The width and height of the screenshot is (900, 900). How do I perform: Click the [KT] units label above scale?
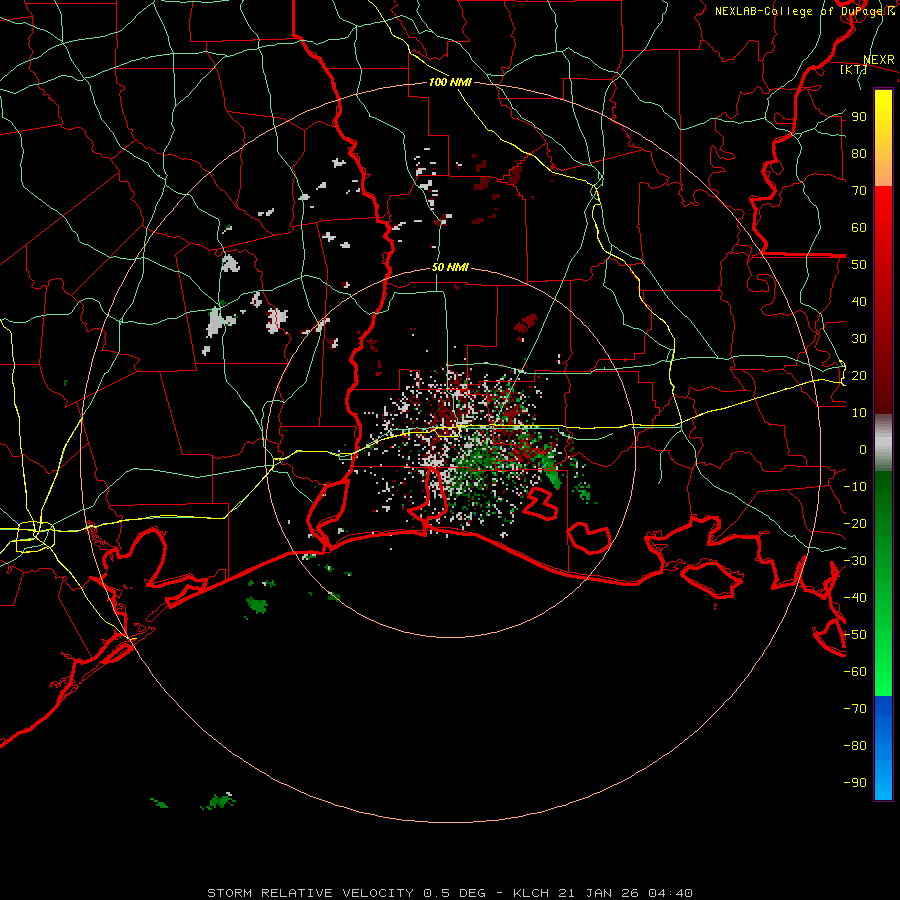pyautogui.click(x=854, y=69)
